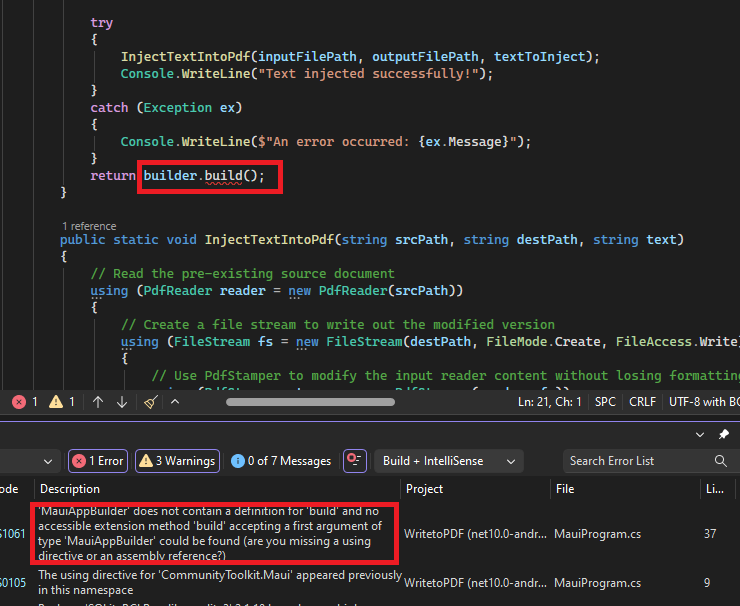Viewport: 740px width, 606px height.
Task: Go to previous issue with the up arrow
Action: (x=98, y=402)
